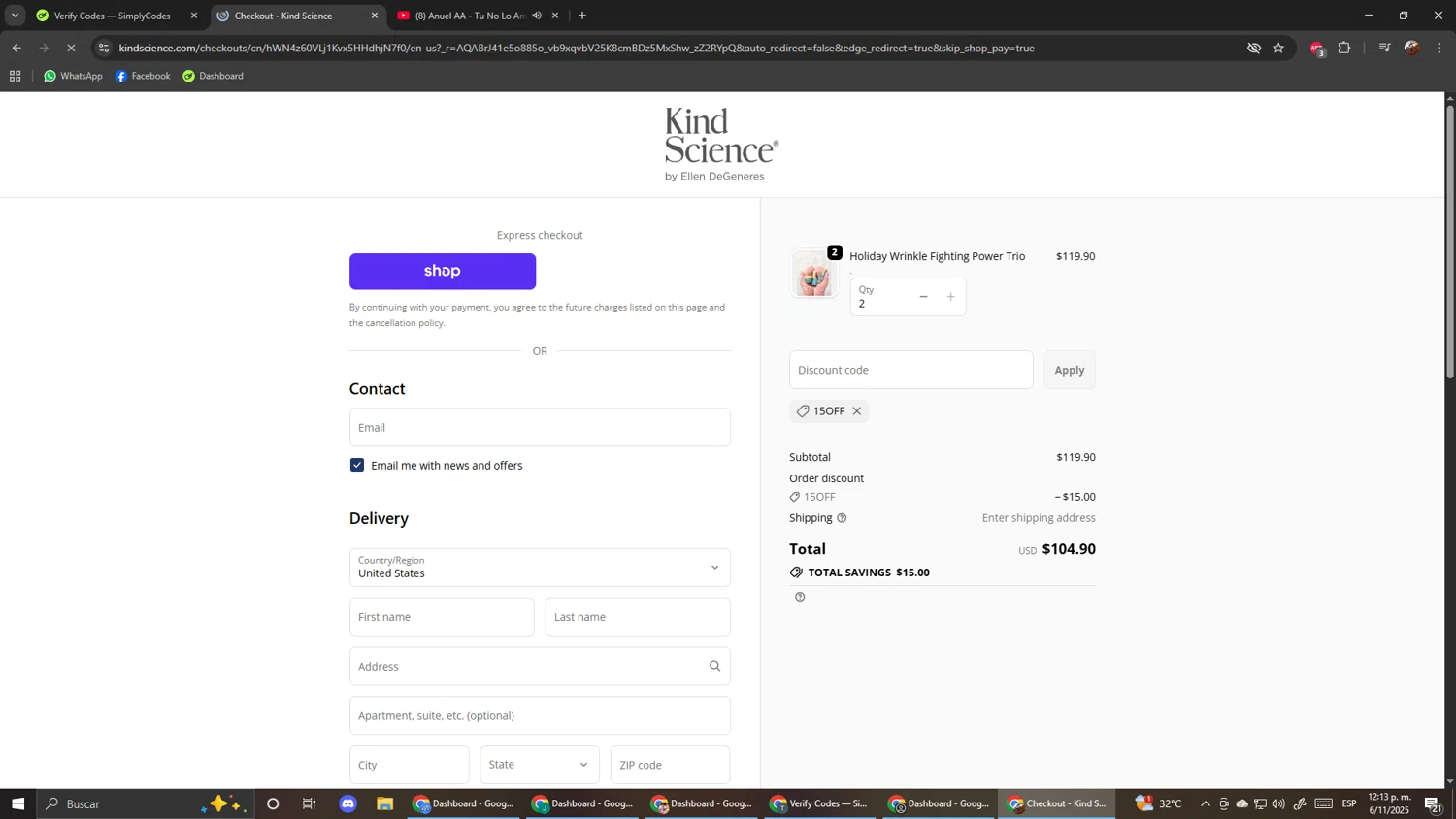
Task: Decrease quantity with the minus icon
Action: [923, 297]
